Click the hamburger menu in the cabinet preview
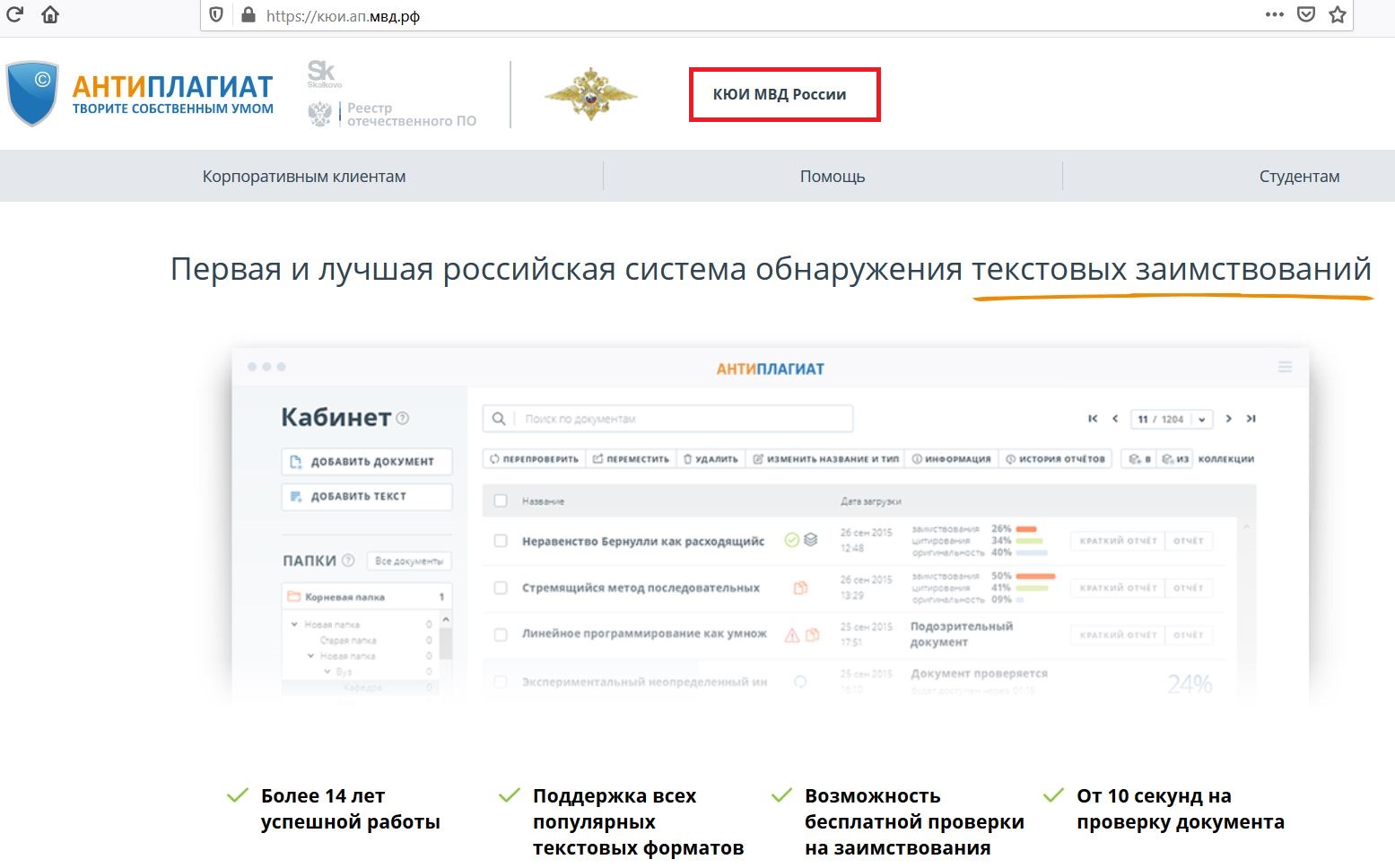This screenshot has height=868, width=1395. click(1285, 368)
